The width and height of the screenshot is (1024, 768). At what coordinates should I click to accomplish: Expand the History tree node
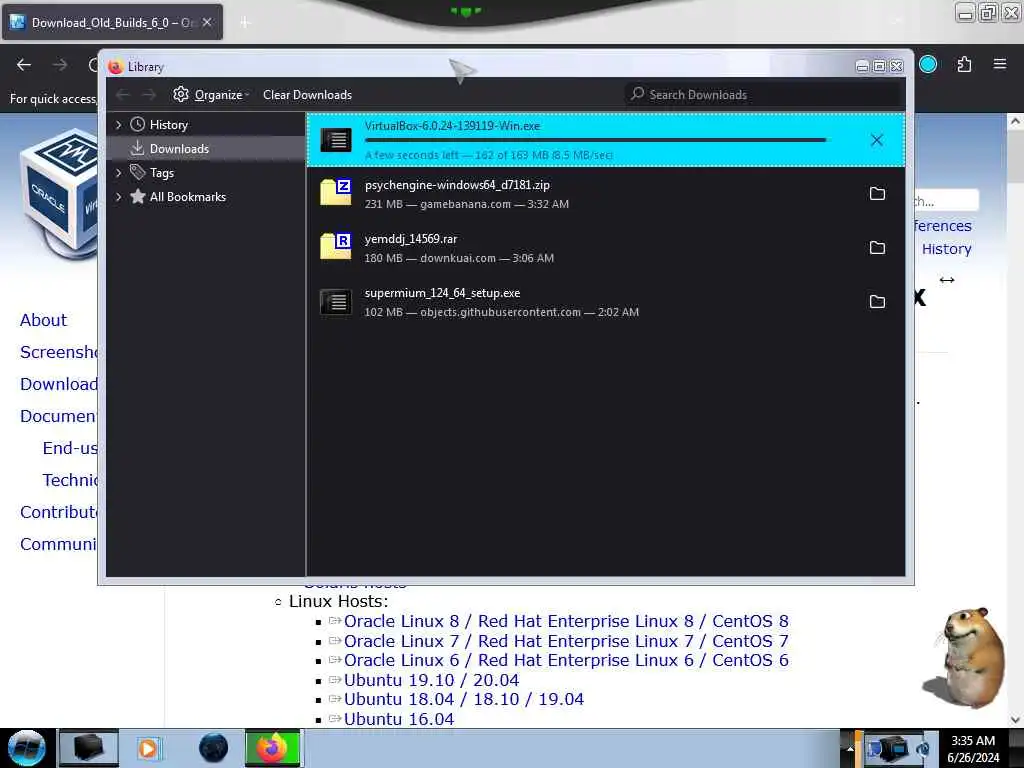click(x=118, y=125)
